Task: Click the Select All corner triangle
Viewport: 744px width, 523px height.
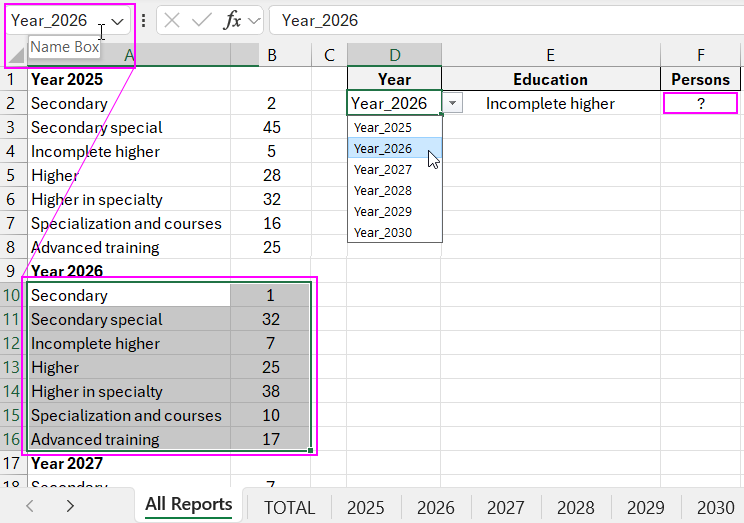Action: (16, 55)
